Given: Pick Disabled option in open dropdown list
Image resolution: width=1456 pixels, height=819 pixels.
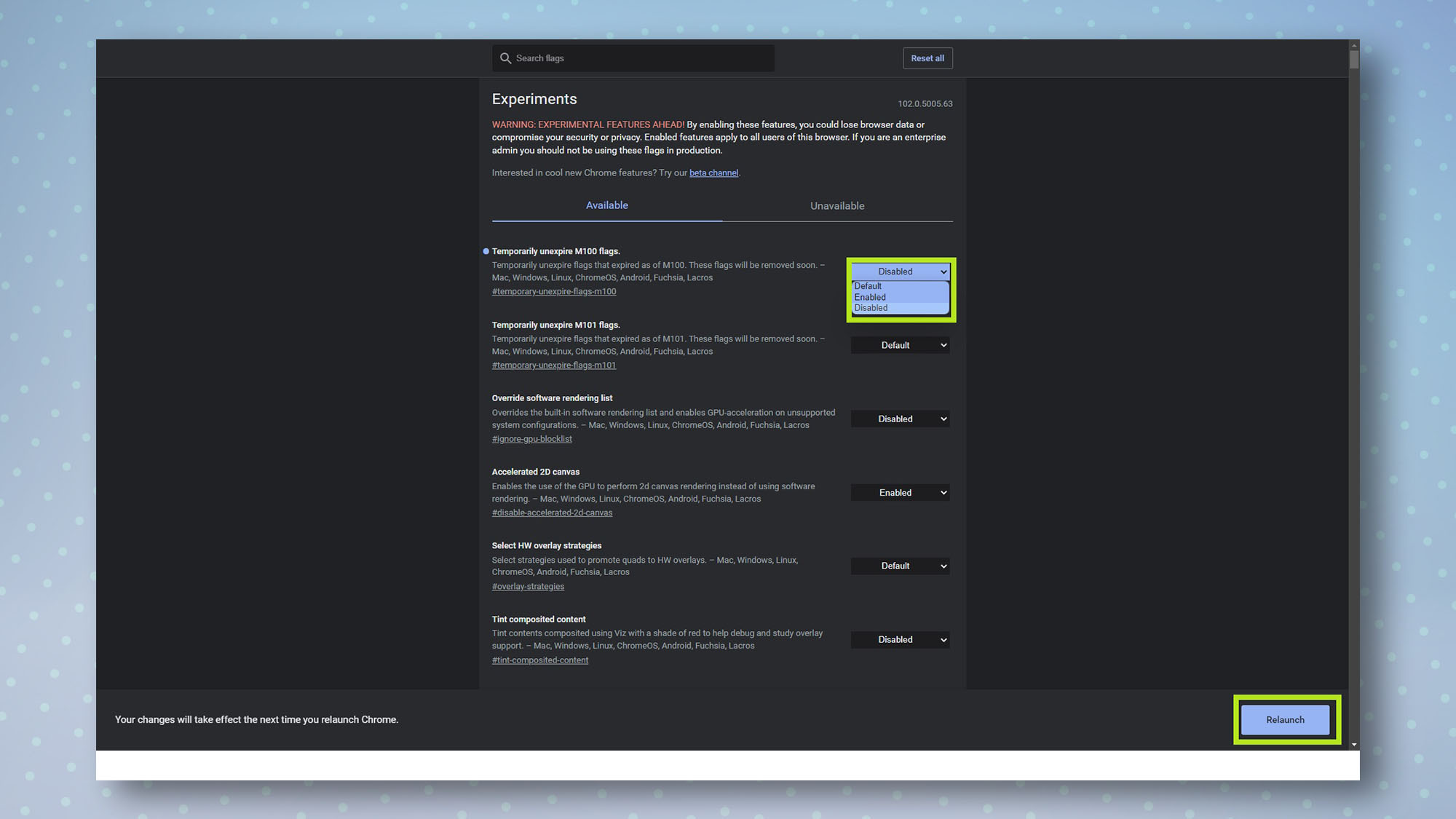Looking at the screenshot, I should (871, 308).
